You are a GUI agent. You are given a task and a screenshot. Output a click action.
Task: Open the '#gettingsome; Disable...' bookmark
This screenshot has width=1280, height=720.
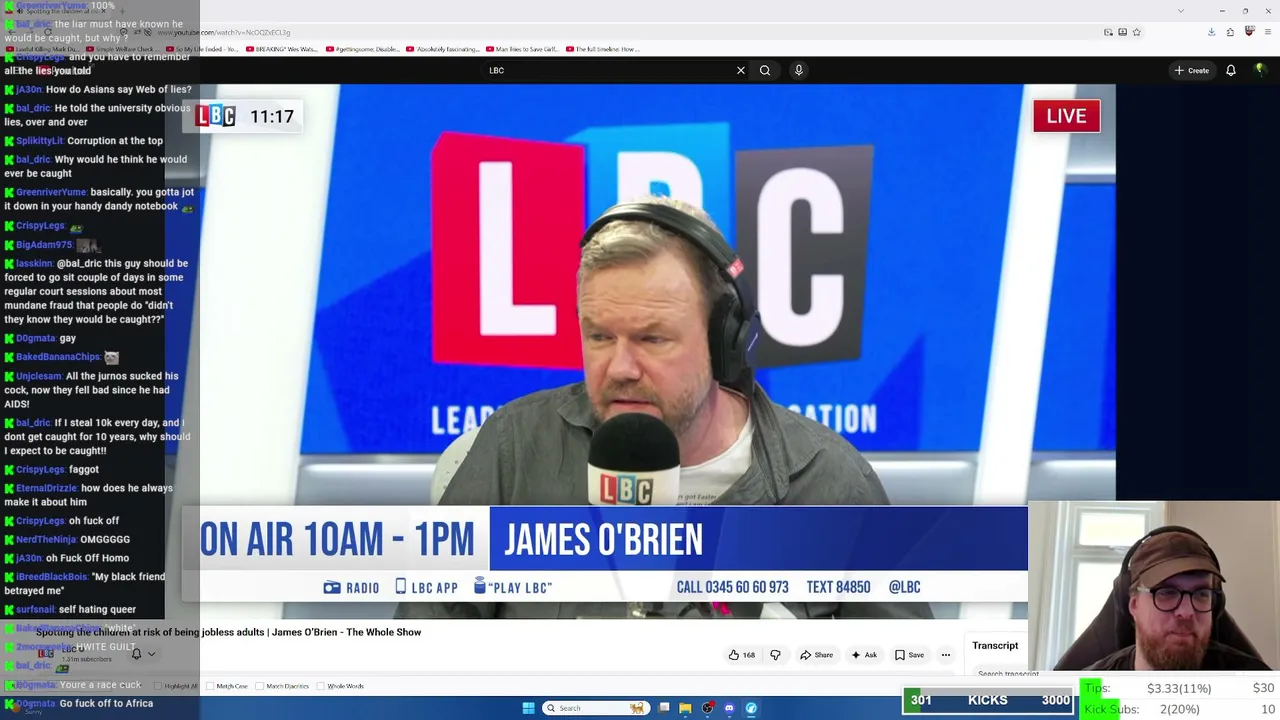coord(362,49)
